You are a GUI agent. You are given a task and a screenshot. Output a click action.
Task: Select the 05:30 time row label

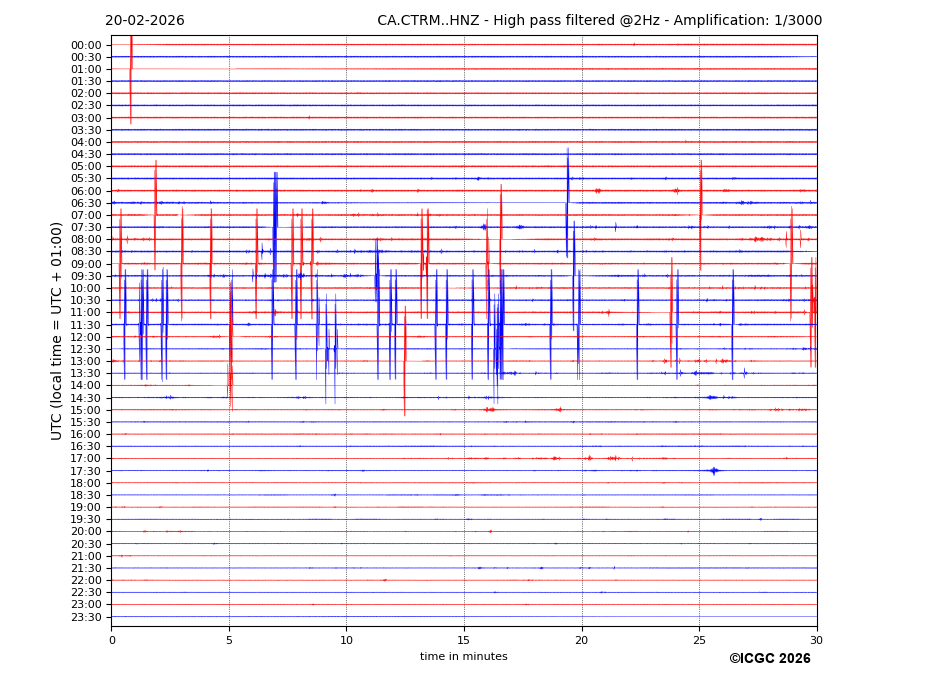[x=86, y=179]
